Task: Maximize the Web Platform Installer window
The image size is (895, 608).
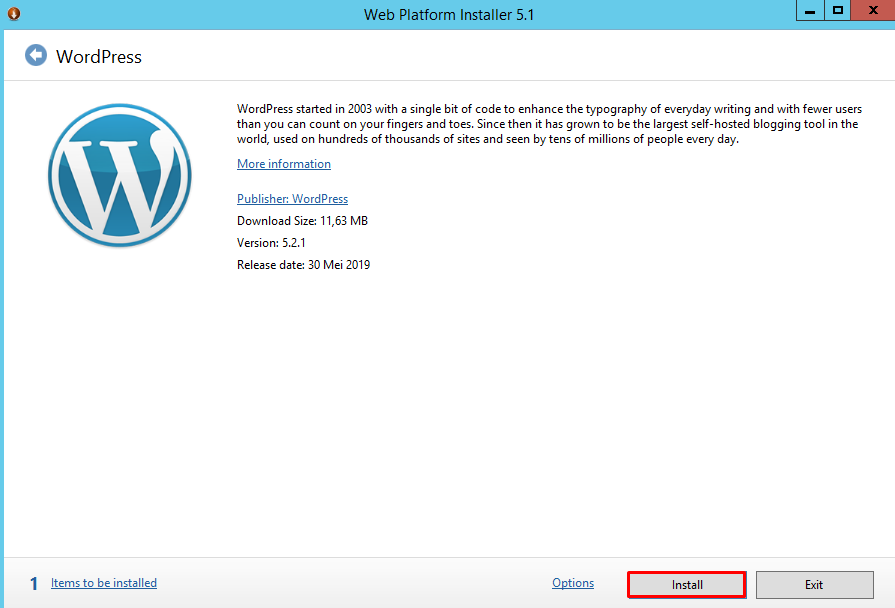Action: click(x=837, y=11)
